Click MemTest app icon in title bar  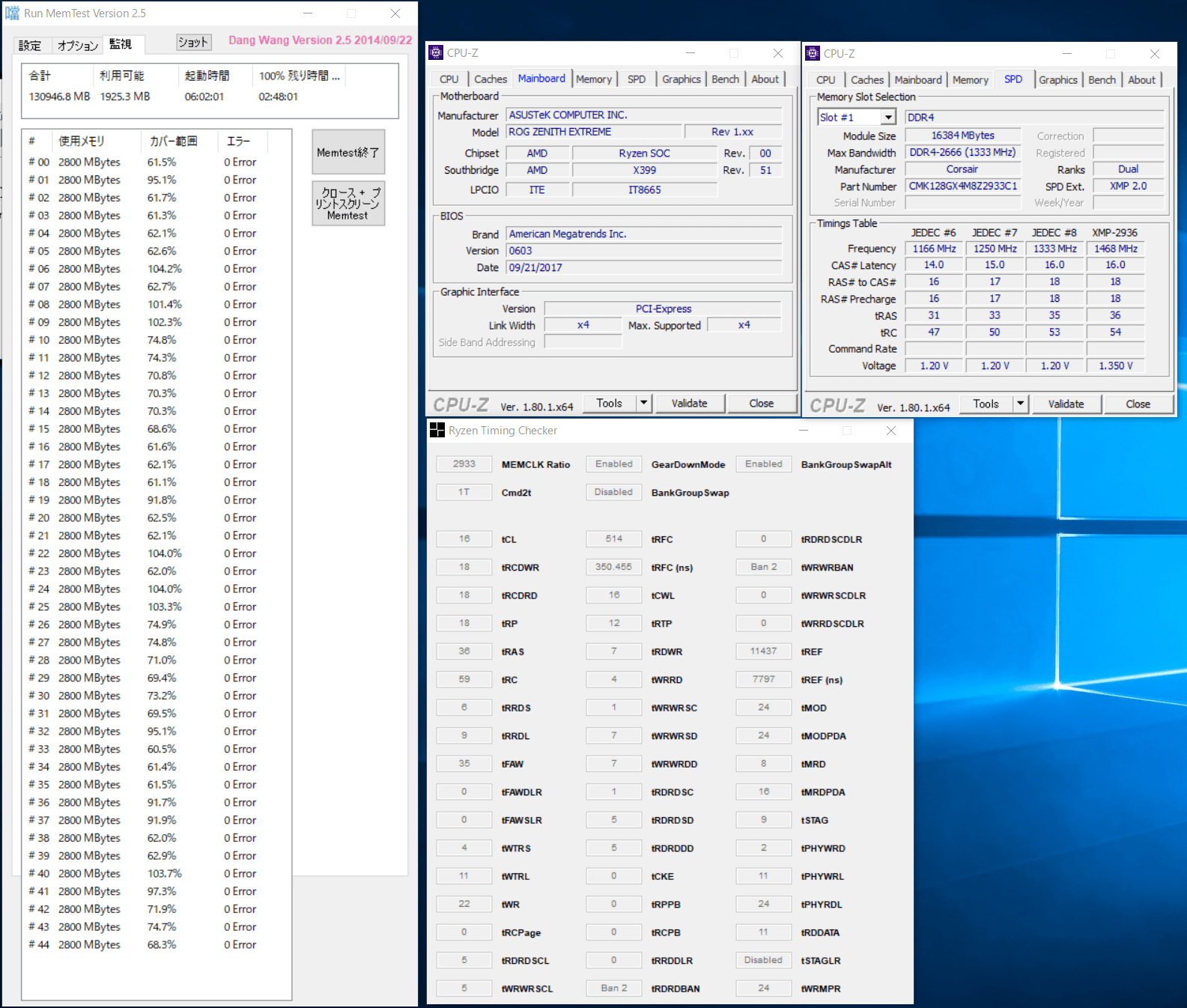(13, 13)
